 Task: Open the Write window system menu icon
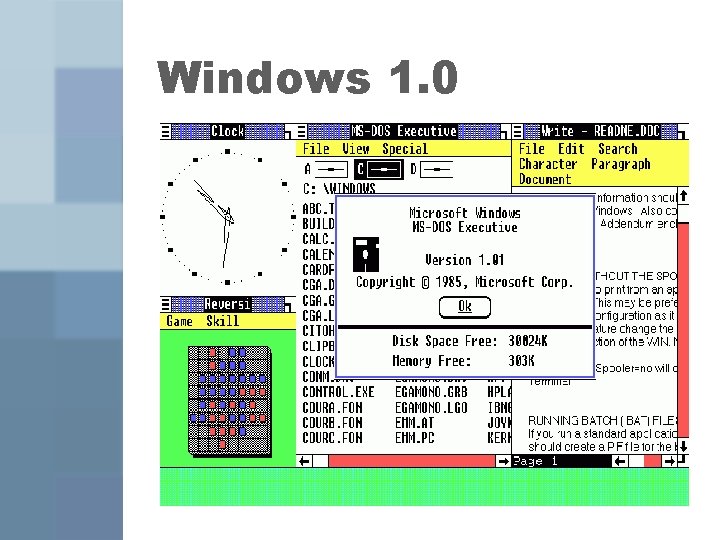(x=518, y=132)
